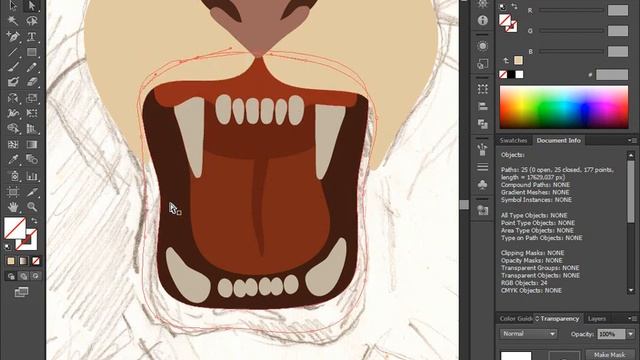Open the Transparency panel menu
The height and width of the screenshot is (360, 640).
pyautogui.click(x=632, y=318)
